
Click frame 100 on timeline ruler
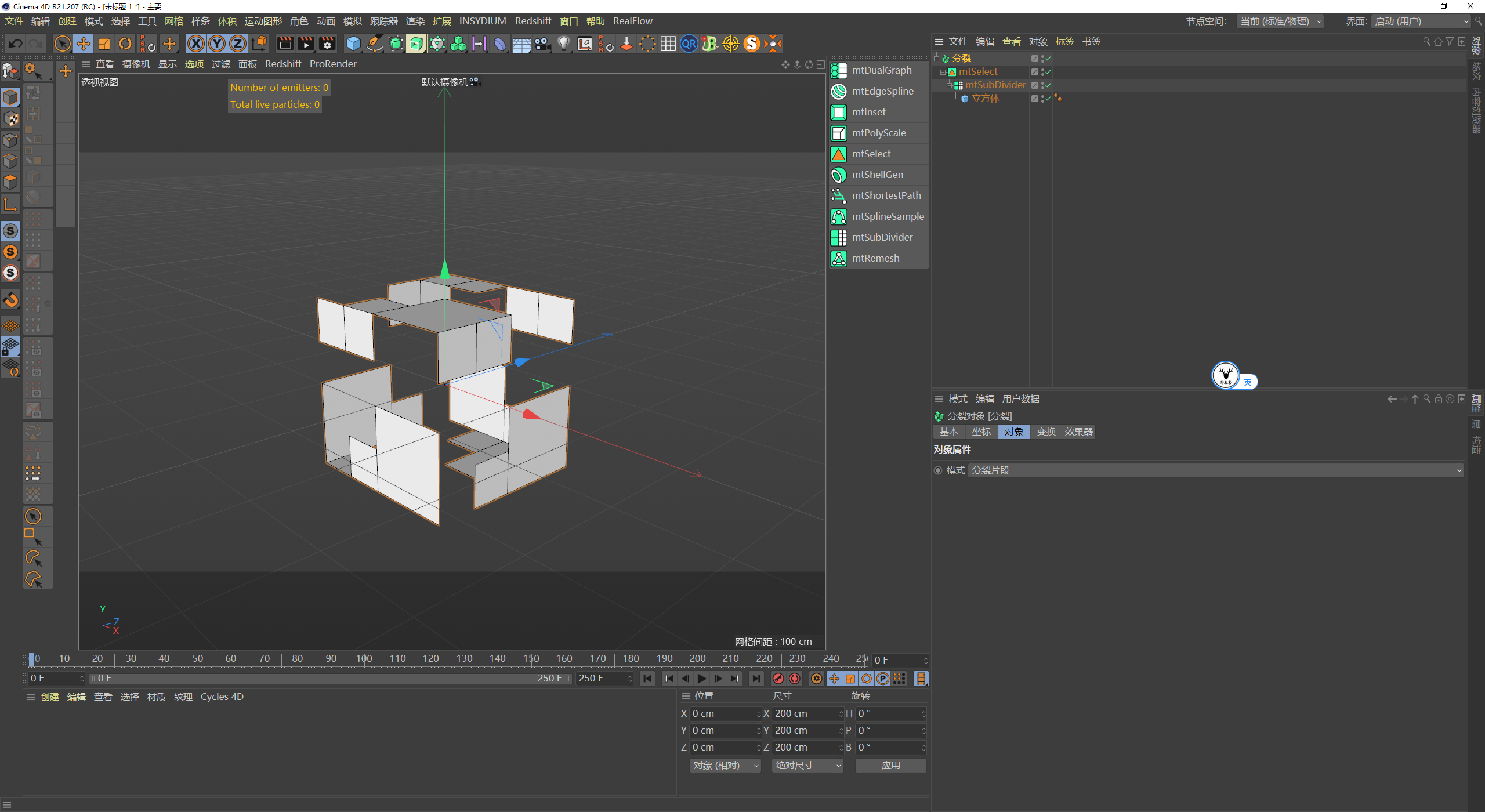(x=364, y=659)
